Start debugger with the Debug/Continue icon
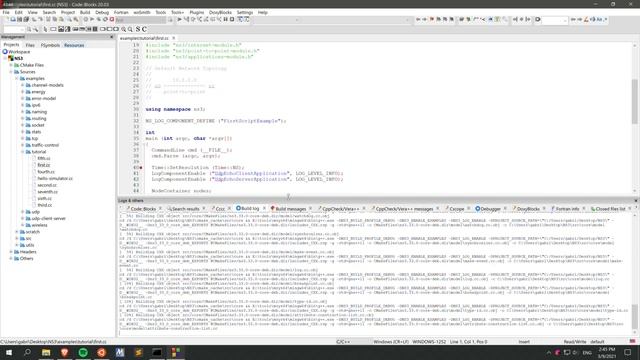This screenshot has width=640, height=360. pyautogui.click(x=180, y=19)
